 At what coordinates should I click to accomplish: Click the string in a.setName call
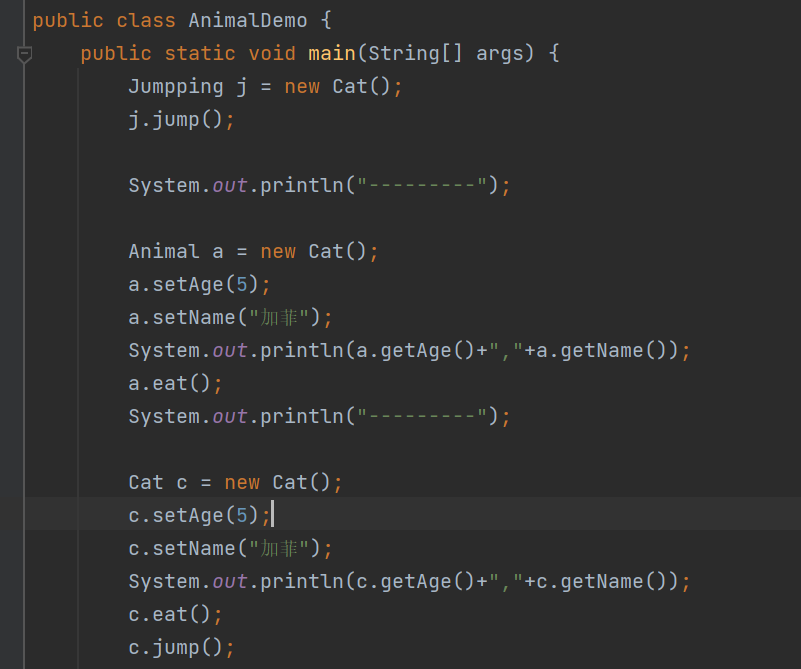click(x=283, y=317)
